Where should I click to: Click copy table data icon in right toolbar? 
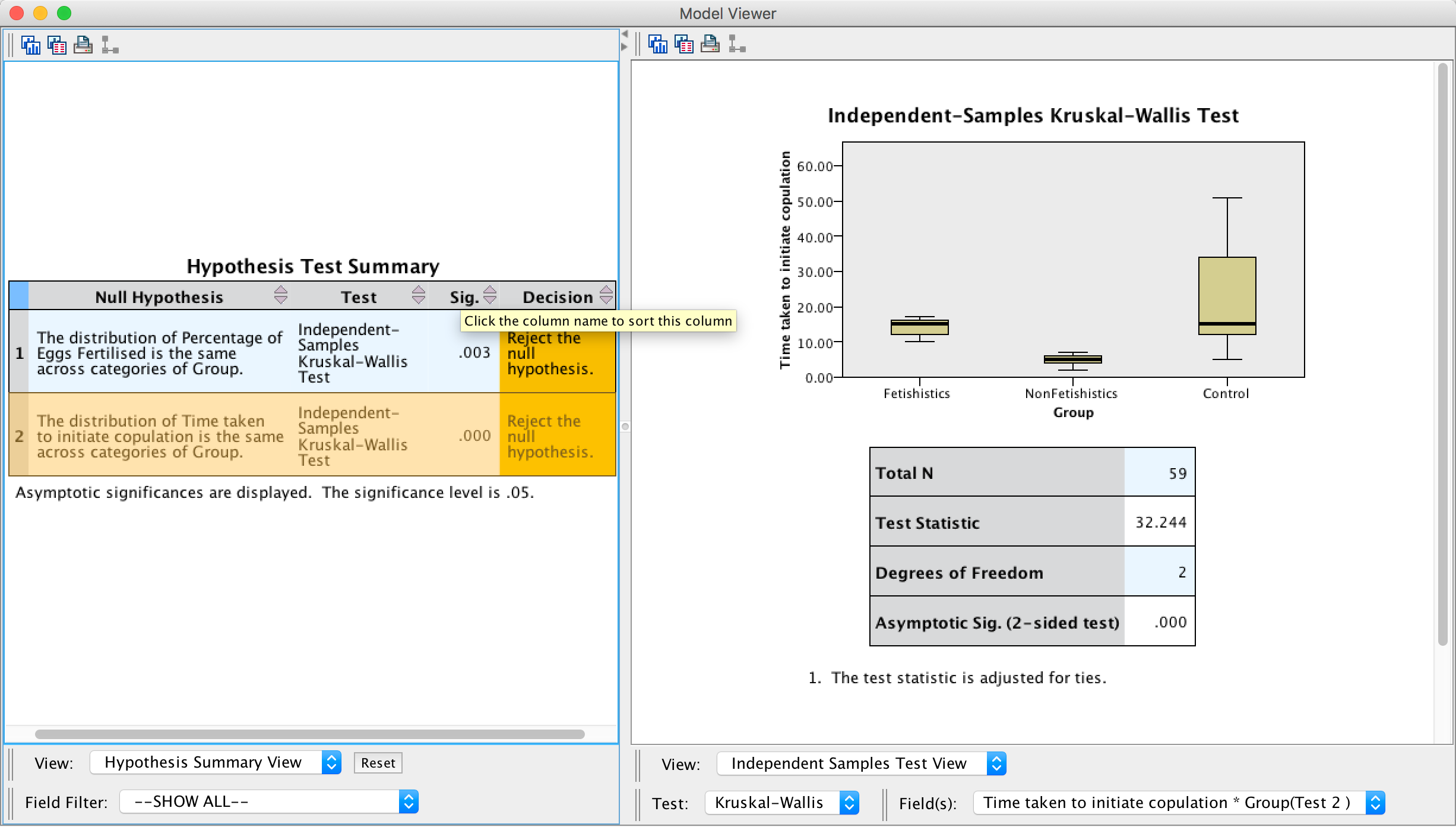point(684,44)
